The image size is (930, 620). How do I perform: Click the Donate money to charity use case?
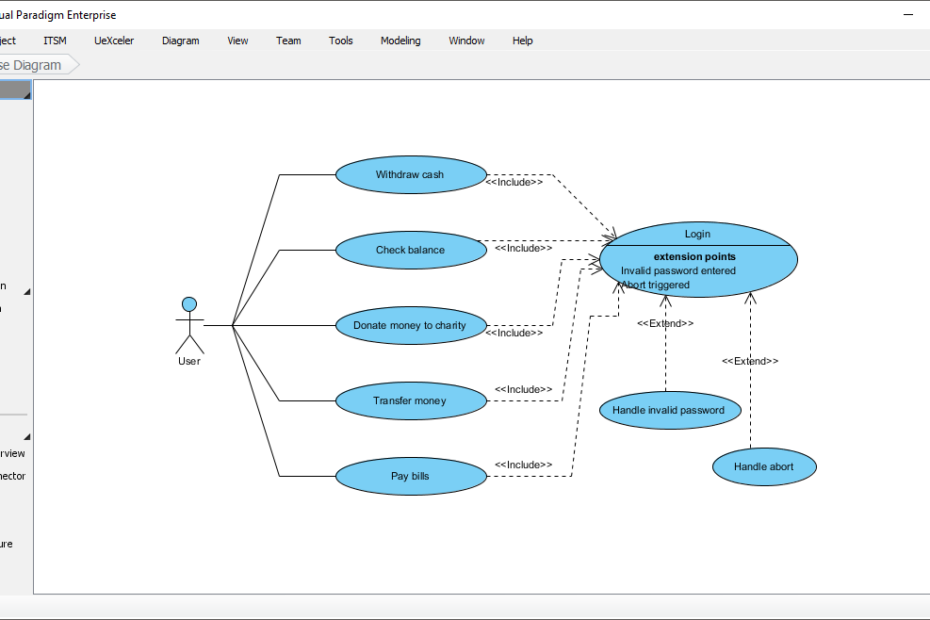tap(411, 325)
